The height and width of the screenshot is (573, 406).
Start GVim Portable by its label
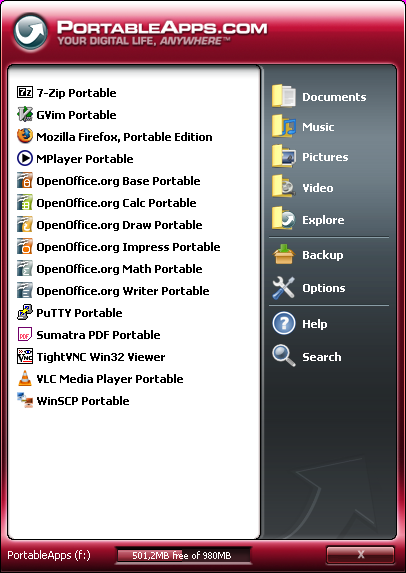76,115
